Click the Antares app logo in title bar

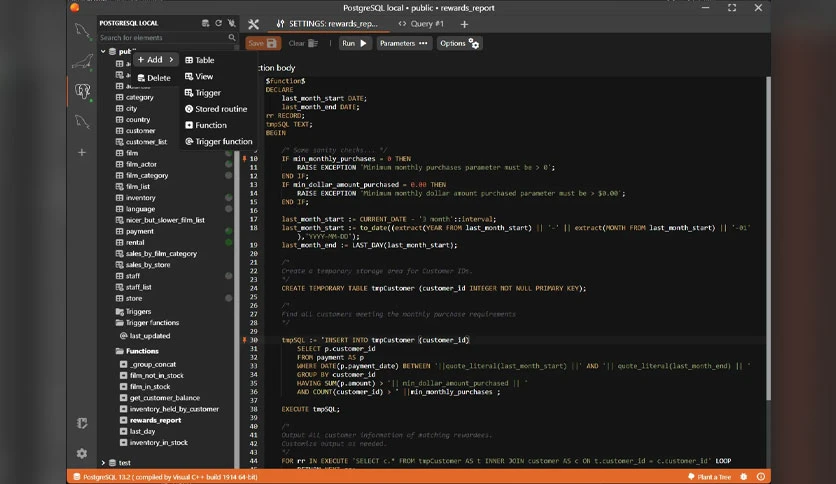75,7
